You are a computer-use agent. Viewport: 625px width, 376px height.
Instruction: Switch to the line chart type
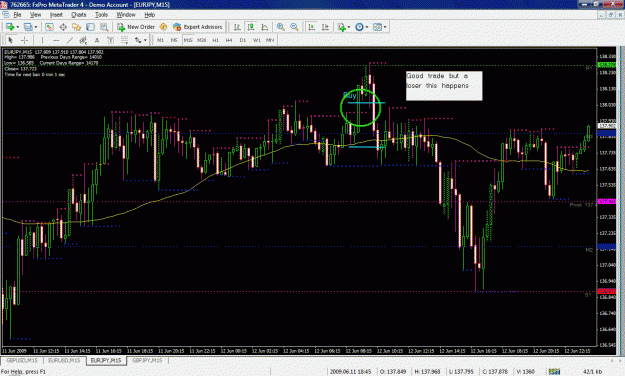[x=265, y=27]
